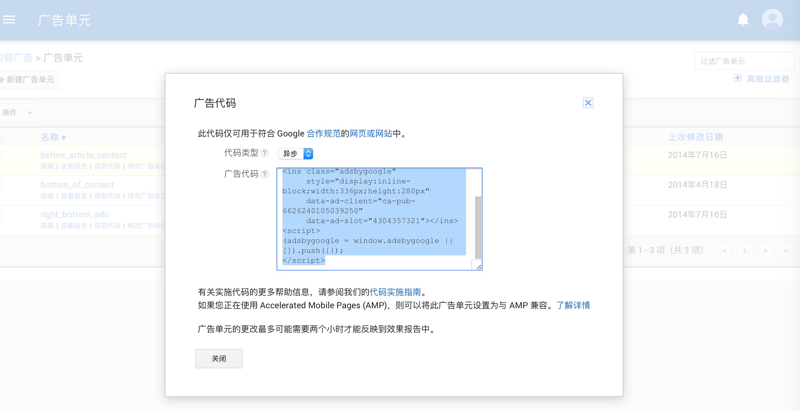
Task: Open the right_bottom_adv ad unit
Action: [74, 214]
